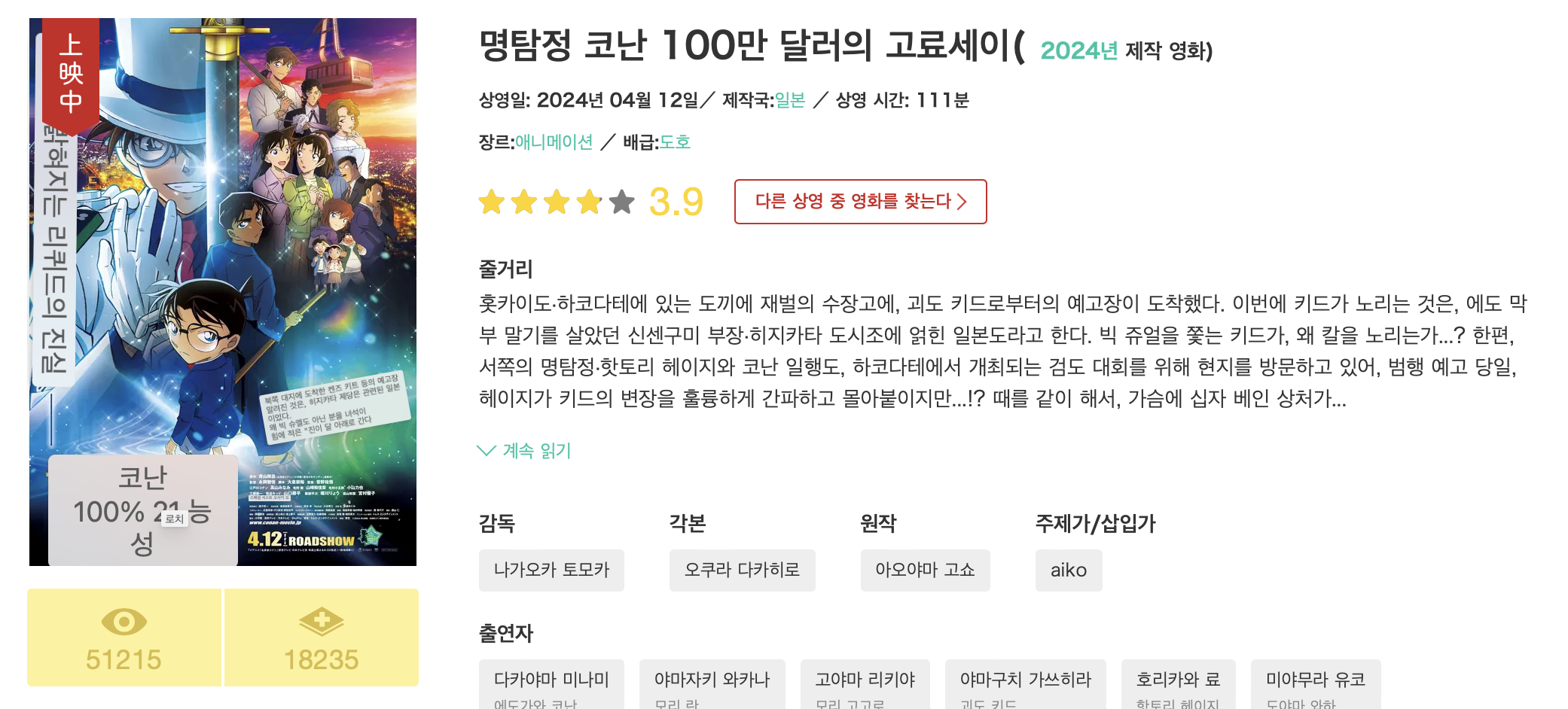This screenshot has width=1568, height=709.
Task: Select the fifth rating star
Action: pos(621,202)
